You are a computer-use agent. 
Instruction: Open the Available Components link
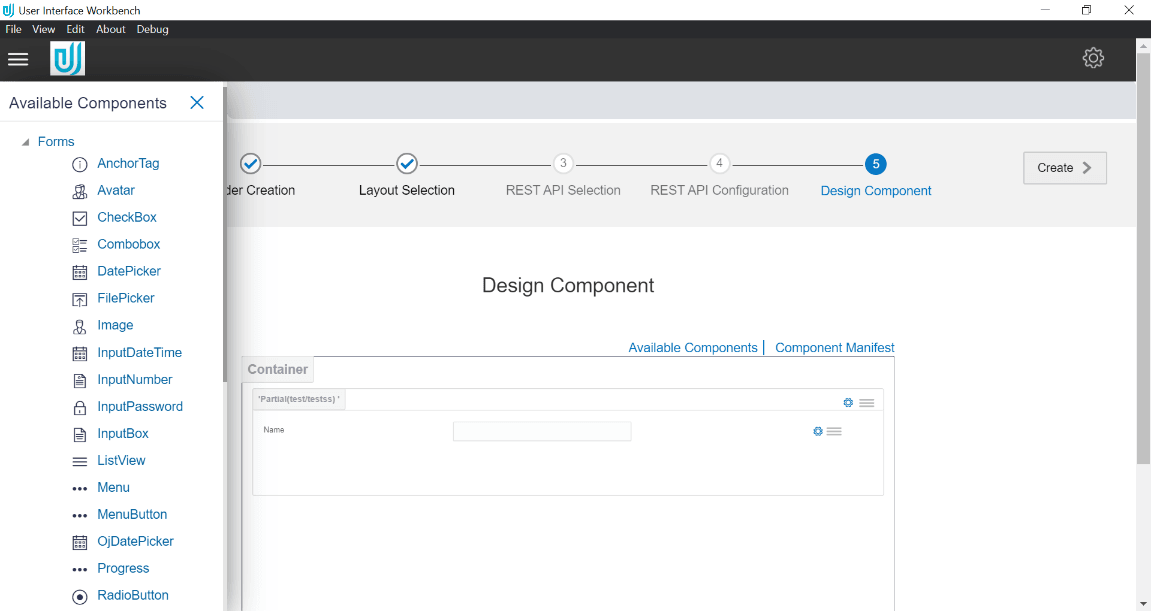click(693, 347)
